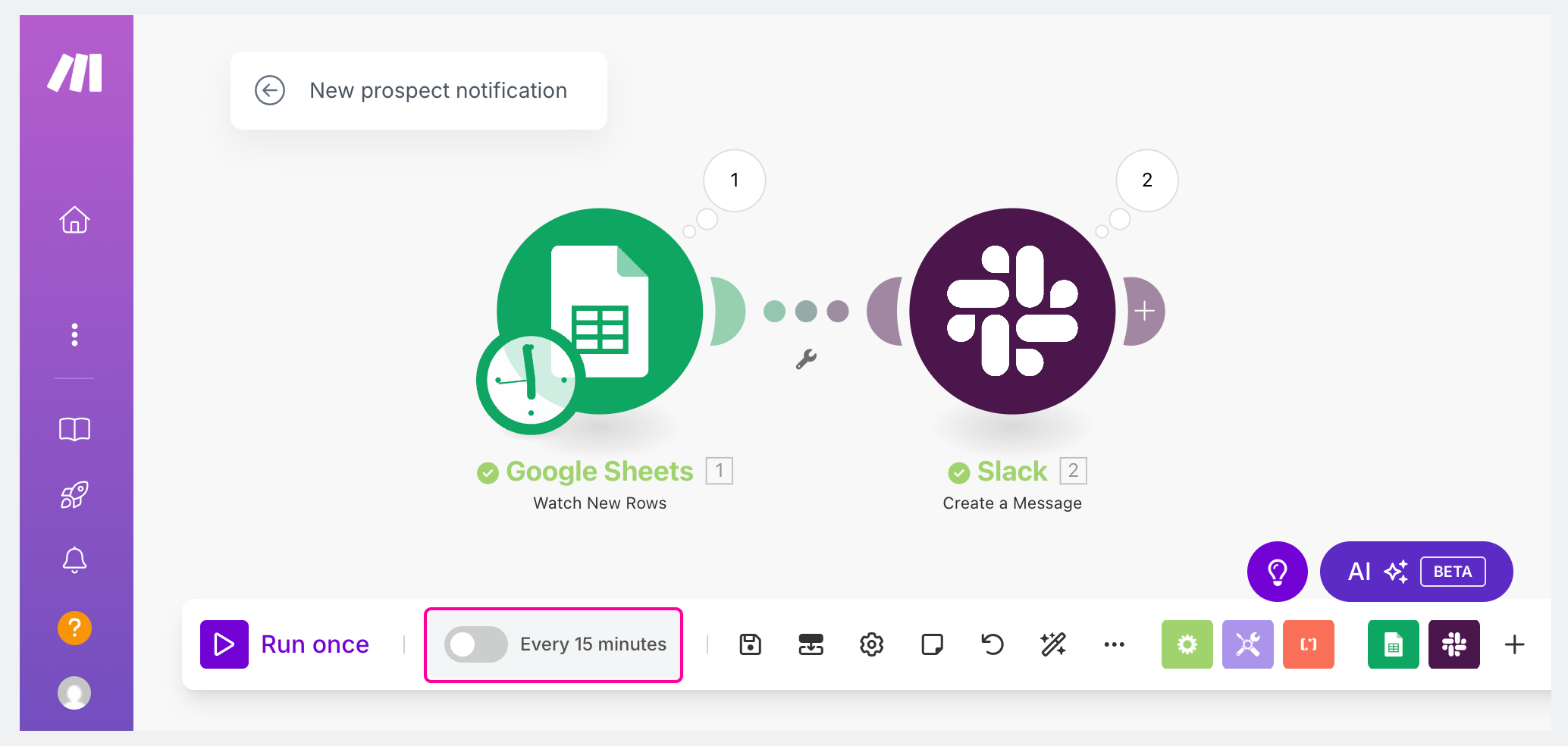This screenshot has height=746, width=1568.
Task: Add another module after Slack
Action: pyautogui.click(x=1144, y=311)
